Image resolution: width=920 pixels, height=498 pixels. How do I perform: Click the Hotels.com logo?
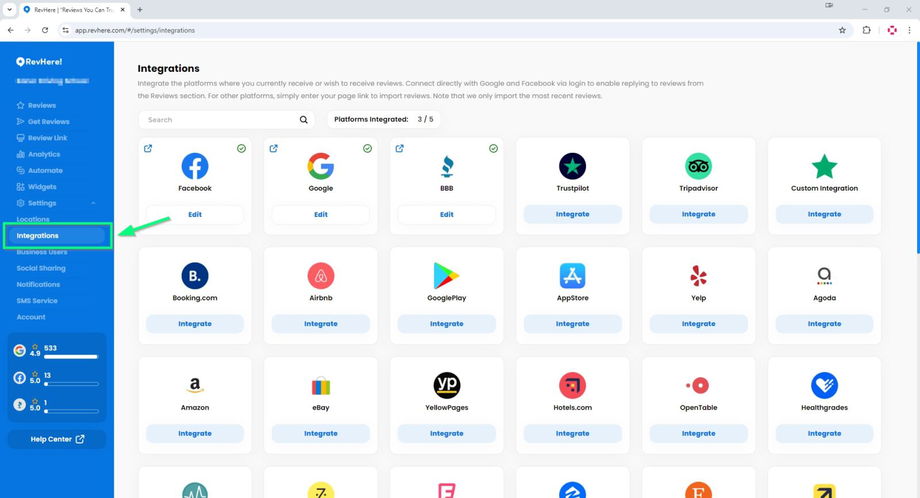point(573,385)
